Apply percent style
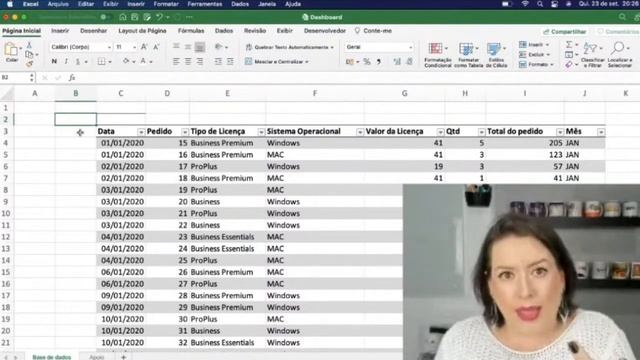This screenshot has height=360, width=640. 367,62
